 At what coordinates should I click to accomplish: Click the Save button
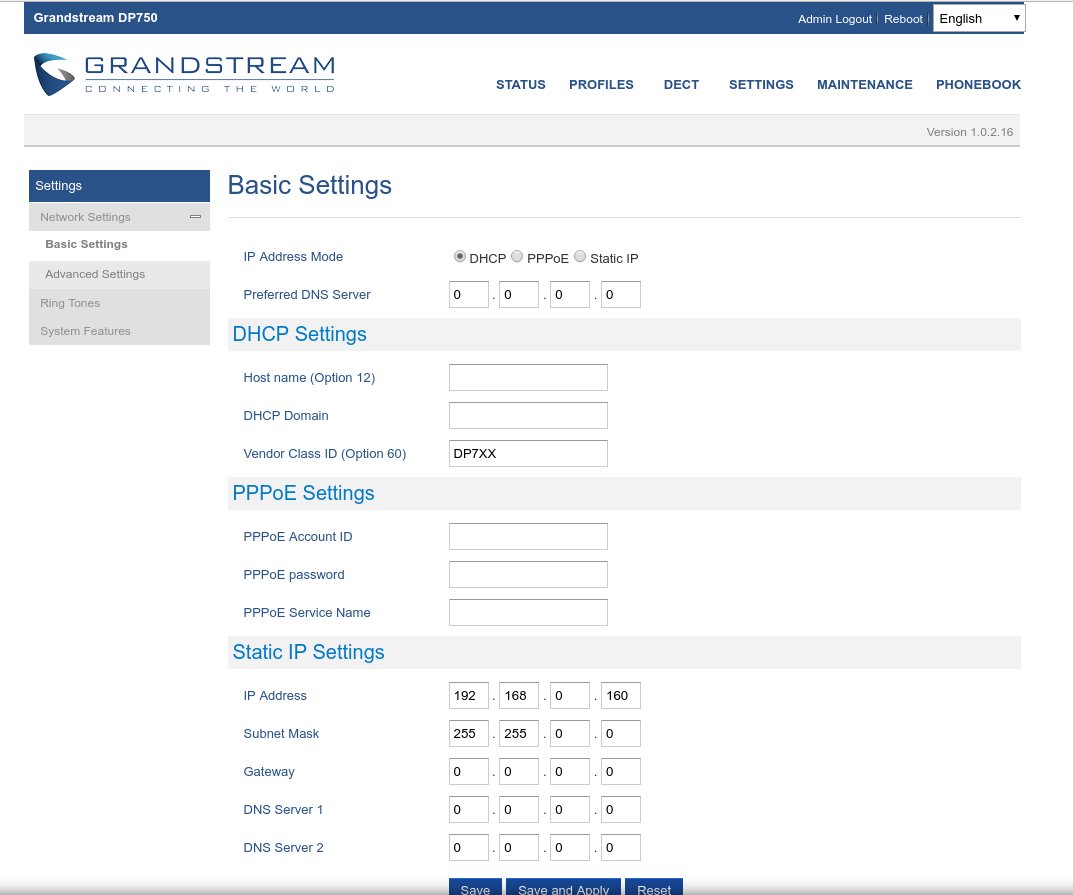coord(475,888)
